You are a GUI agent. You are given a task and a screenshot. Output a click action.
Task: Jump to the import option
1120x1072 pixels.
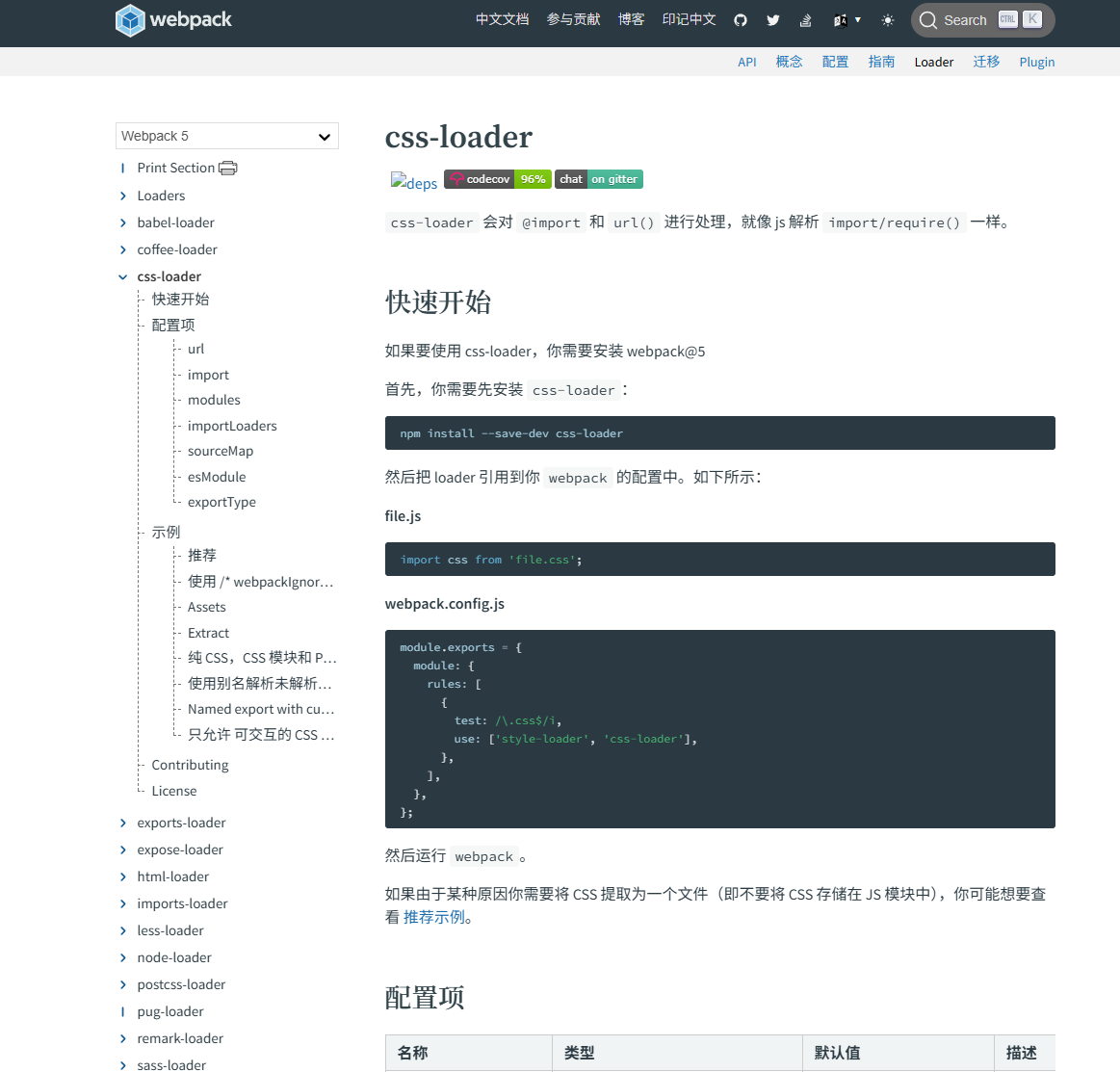point(209,375)
